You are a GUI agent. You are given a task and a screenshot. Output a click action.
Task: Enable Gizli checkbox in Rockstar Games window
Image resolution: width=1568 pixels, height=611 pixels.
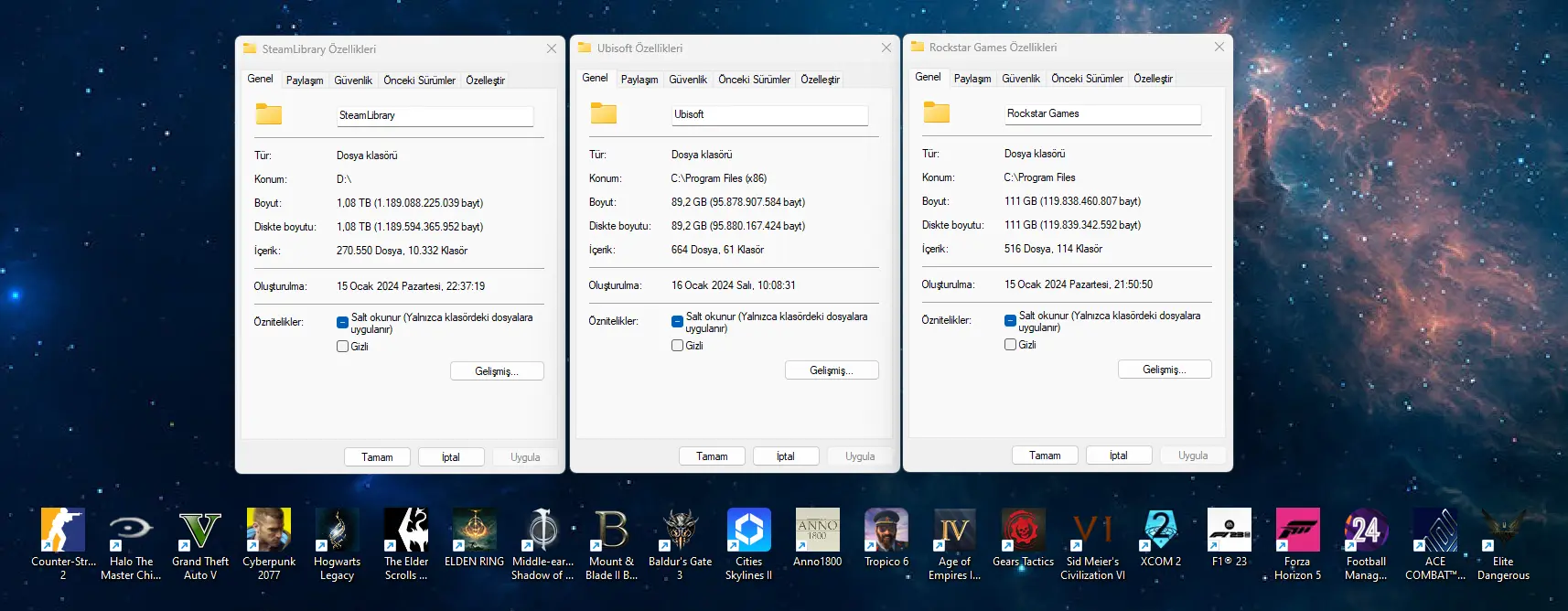(1010, 345)
